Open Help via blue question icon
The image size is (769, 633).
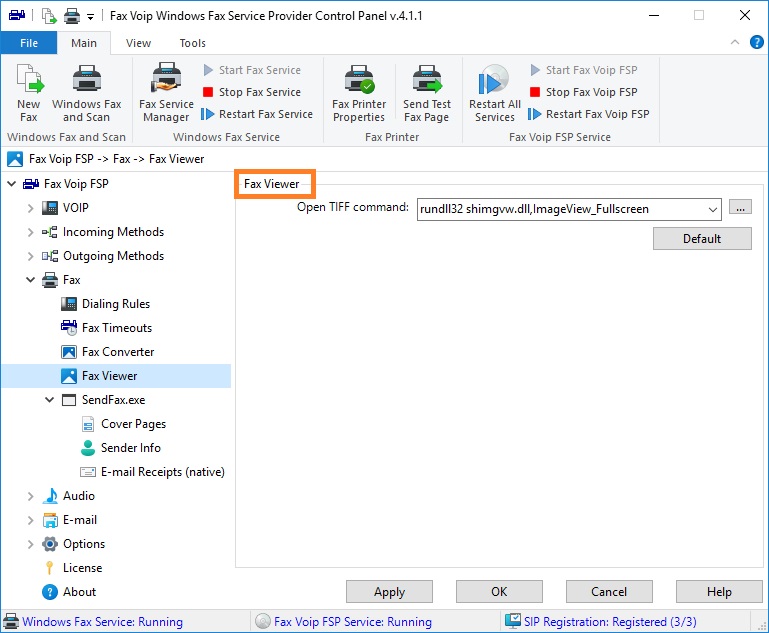pyautogui.click(x=756, y=43)
